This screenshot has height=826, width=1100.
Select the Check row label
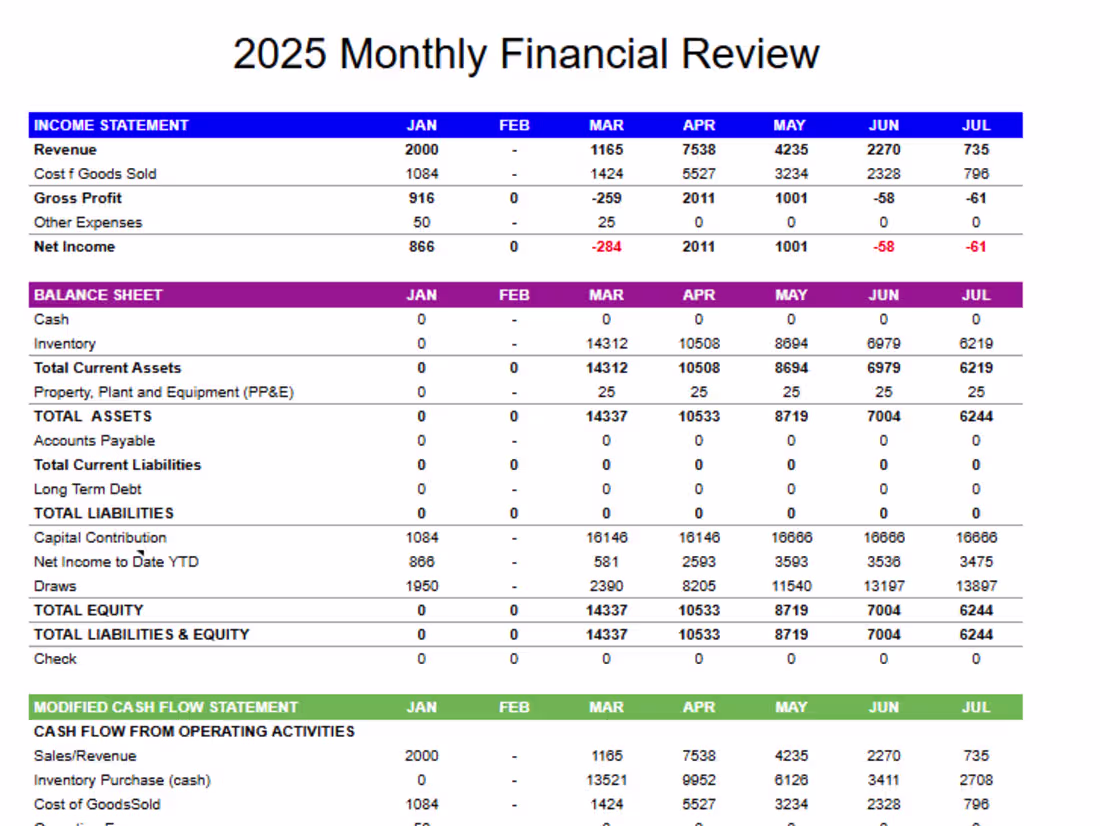pos(55,659)
